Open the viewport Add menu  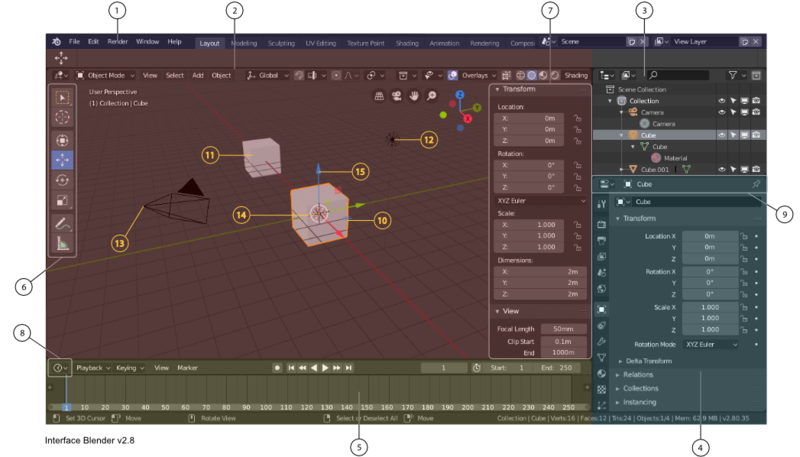198,75
